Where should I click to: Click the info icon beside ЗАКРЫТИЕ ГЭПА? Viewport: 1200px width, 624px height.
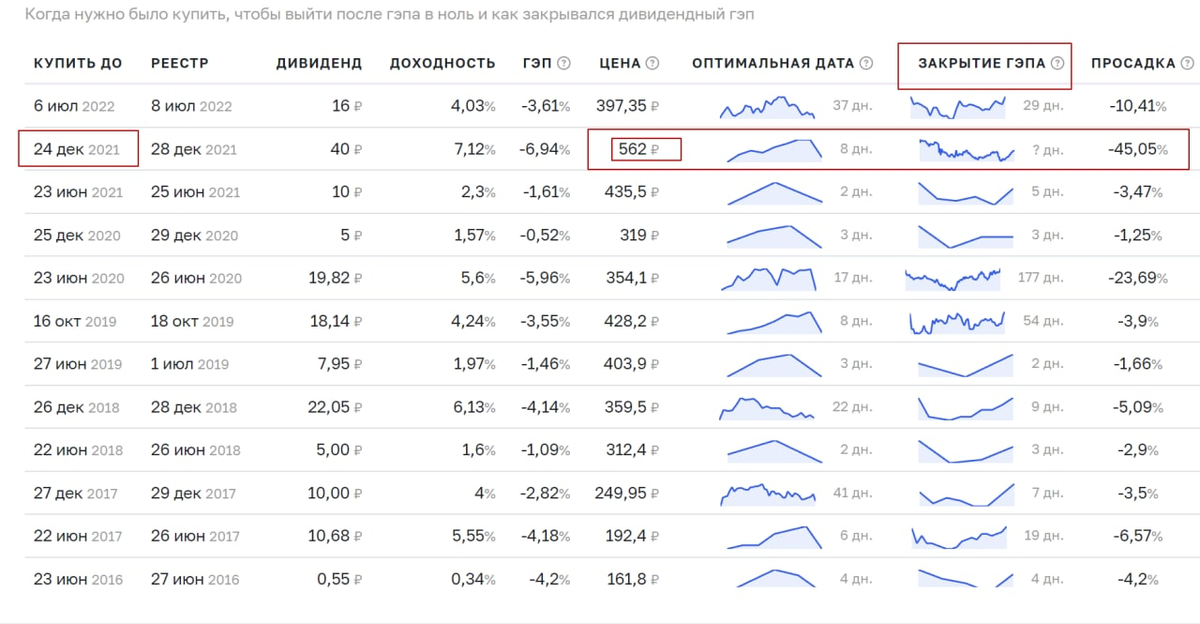(x=1057, y=63)
